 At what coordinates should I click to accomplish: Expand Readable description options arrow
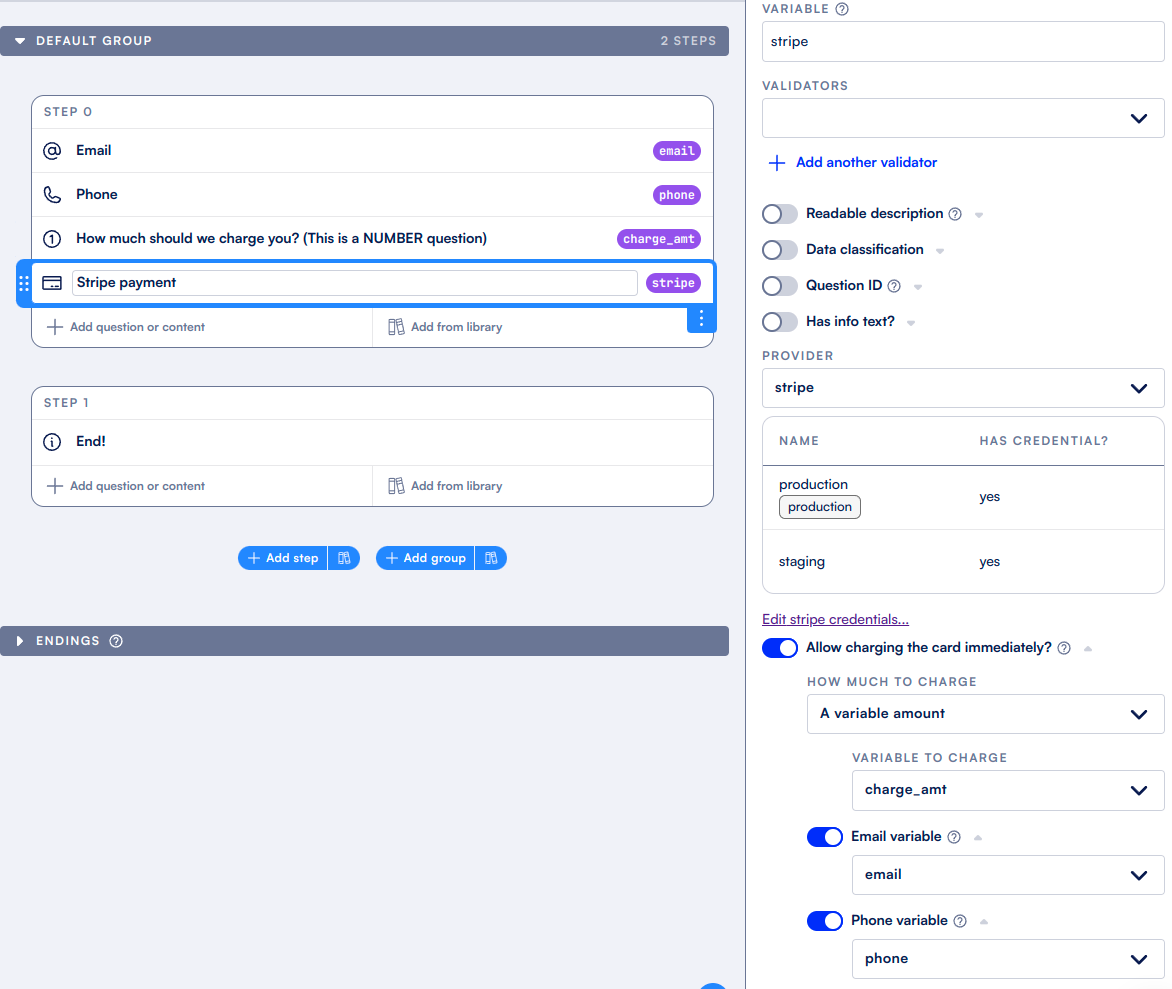click(x=978, y=215)
